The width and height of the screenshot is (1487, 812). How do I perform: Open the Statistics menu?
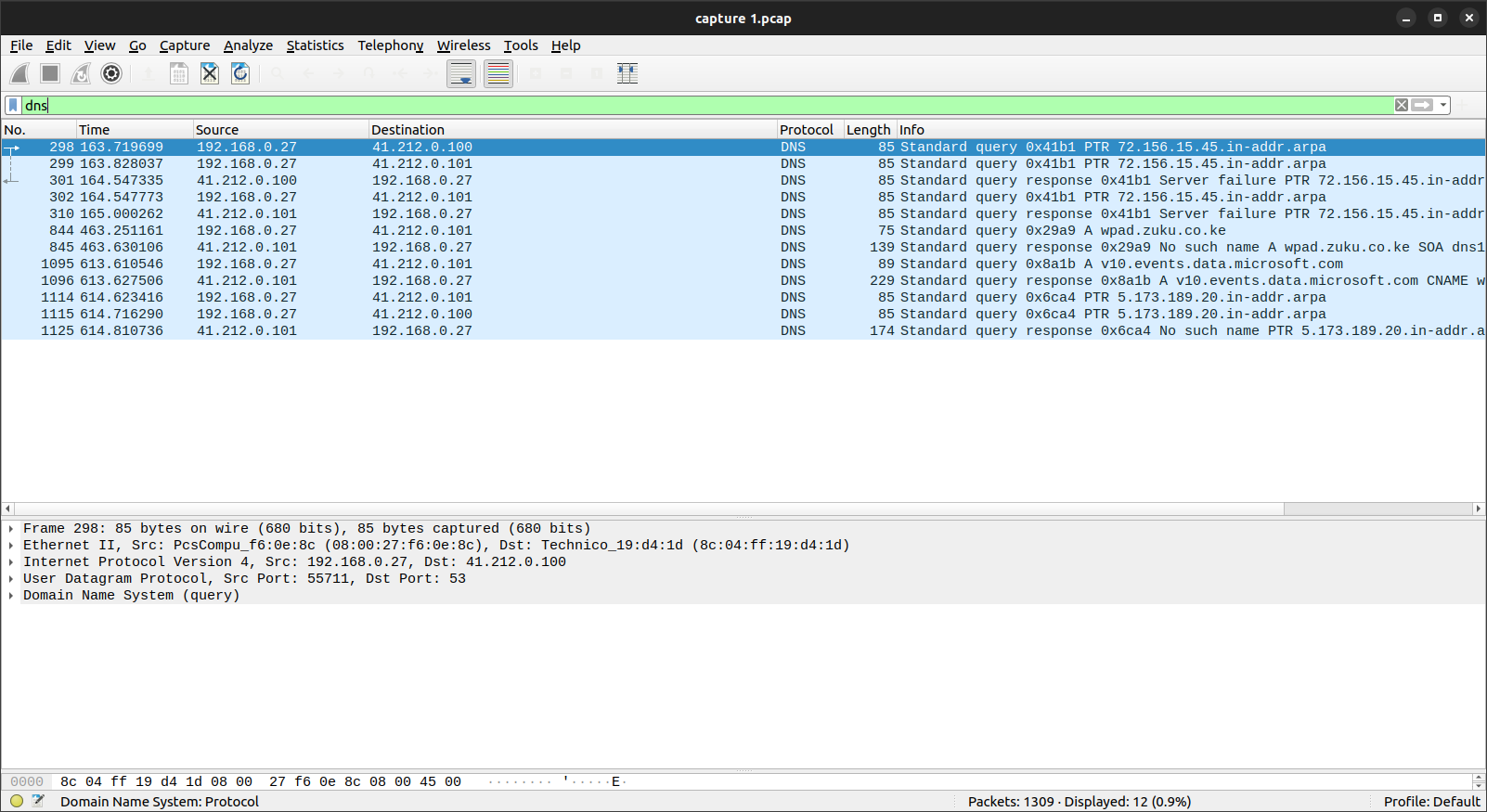pyautogui.click(x=315, y=45)
